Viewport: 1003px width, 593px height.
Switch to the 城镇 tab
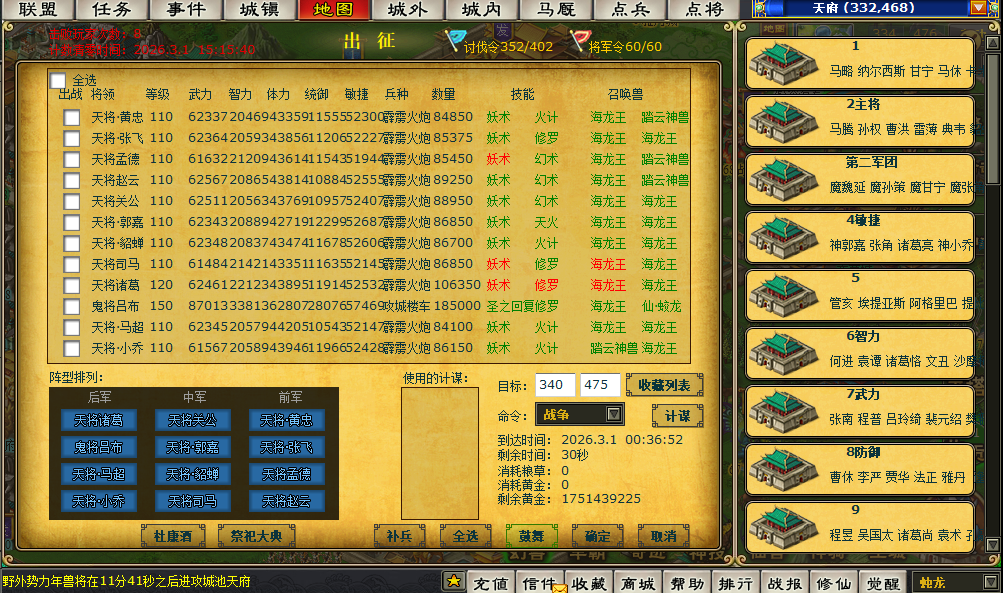260,10
